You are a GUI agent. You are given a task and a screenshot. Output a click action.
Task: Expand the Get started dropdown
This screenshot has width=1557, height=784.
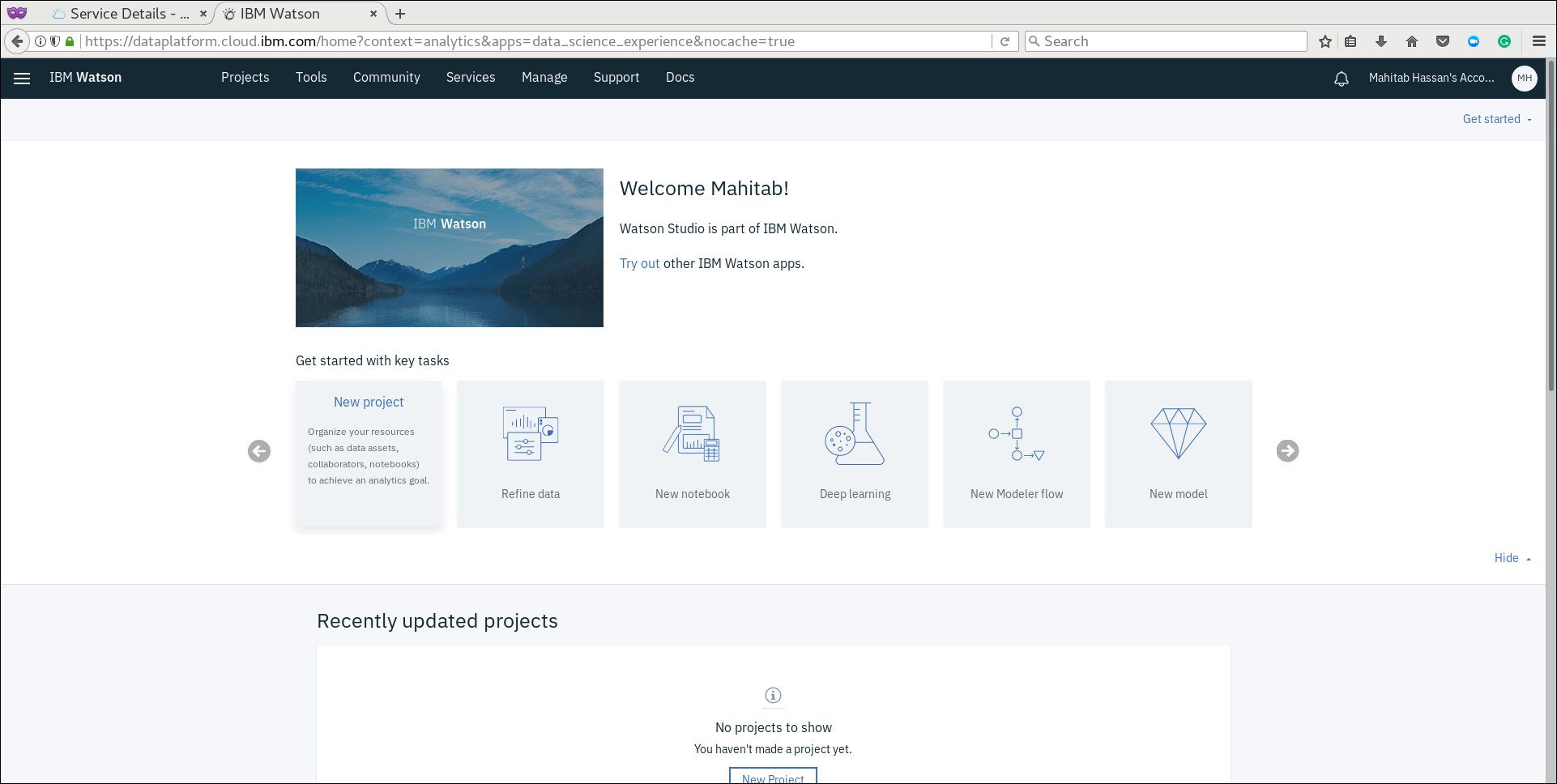(x=1497, y=119)
